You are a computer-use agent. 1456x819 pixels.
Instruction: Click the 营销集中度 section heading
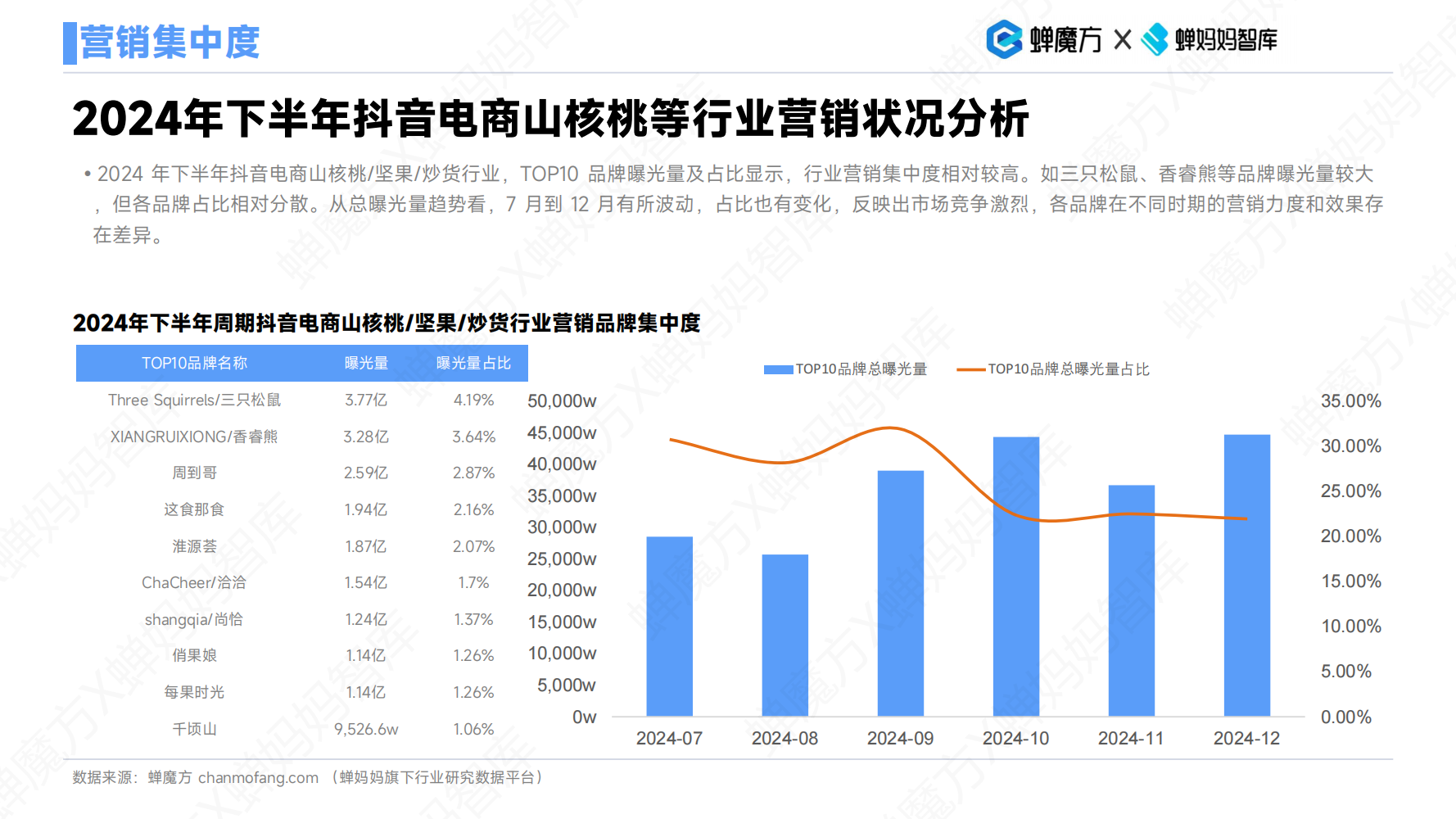[170, 43]
